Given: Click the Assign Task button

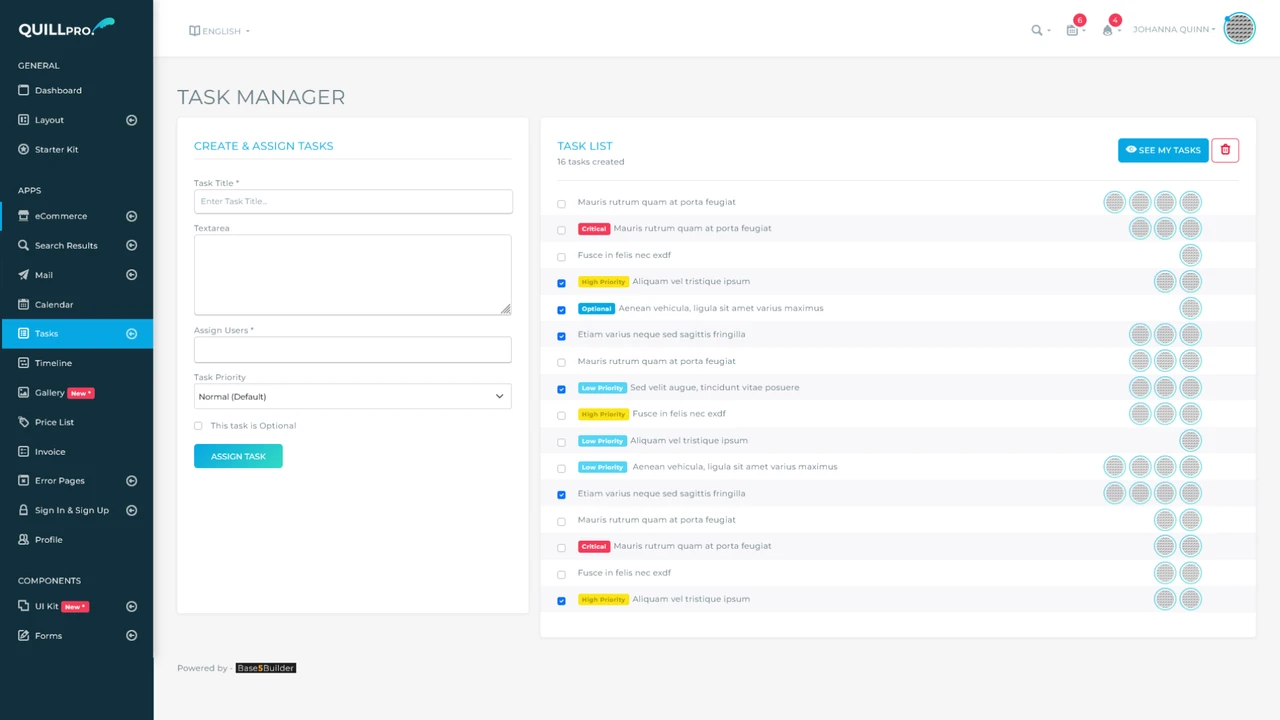Looking at the screenshot, I should (x=238, y=456).
